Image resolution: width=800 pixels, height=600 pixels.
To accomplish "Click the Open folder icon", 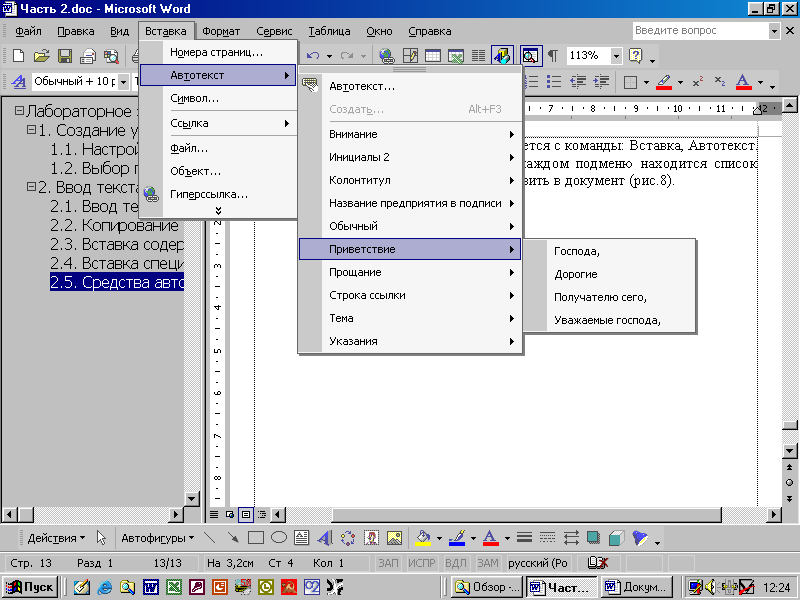I will point(42,56).
